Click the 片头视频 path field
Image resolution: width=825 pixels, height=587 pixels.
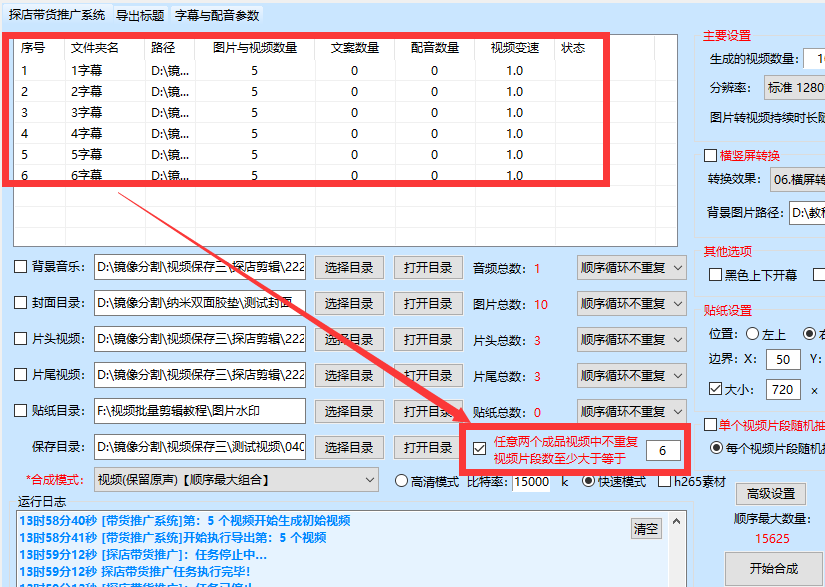click(200, 339)
